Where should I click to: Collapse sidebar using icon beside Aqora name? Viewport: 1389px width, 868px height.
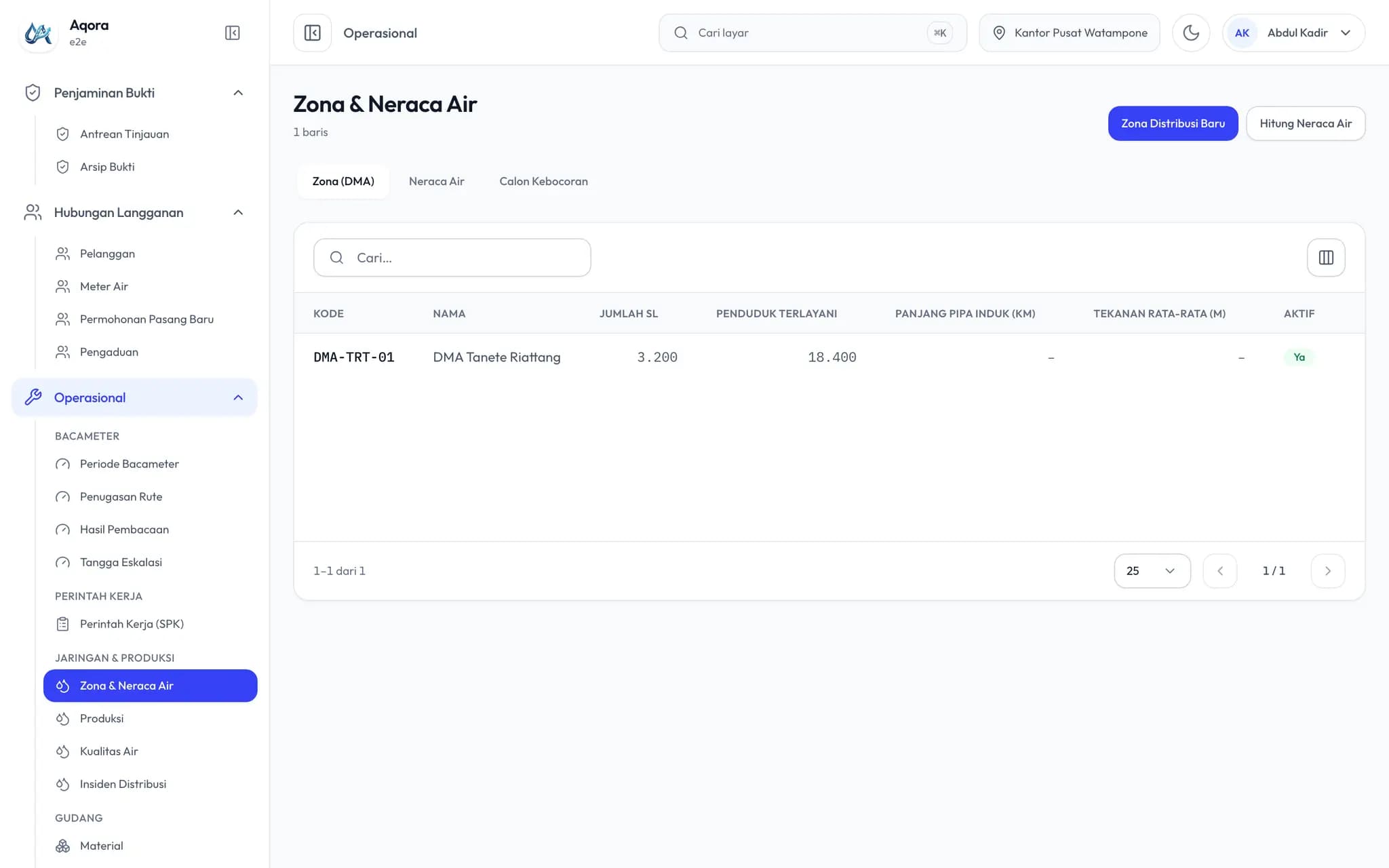(232, 33)
